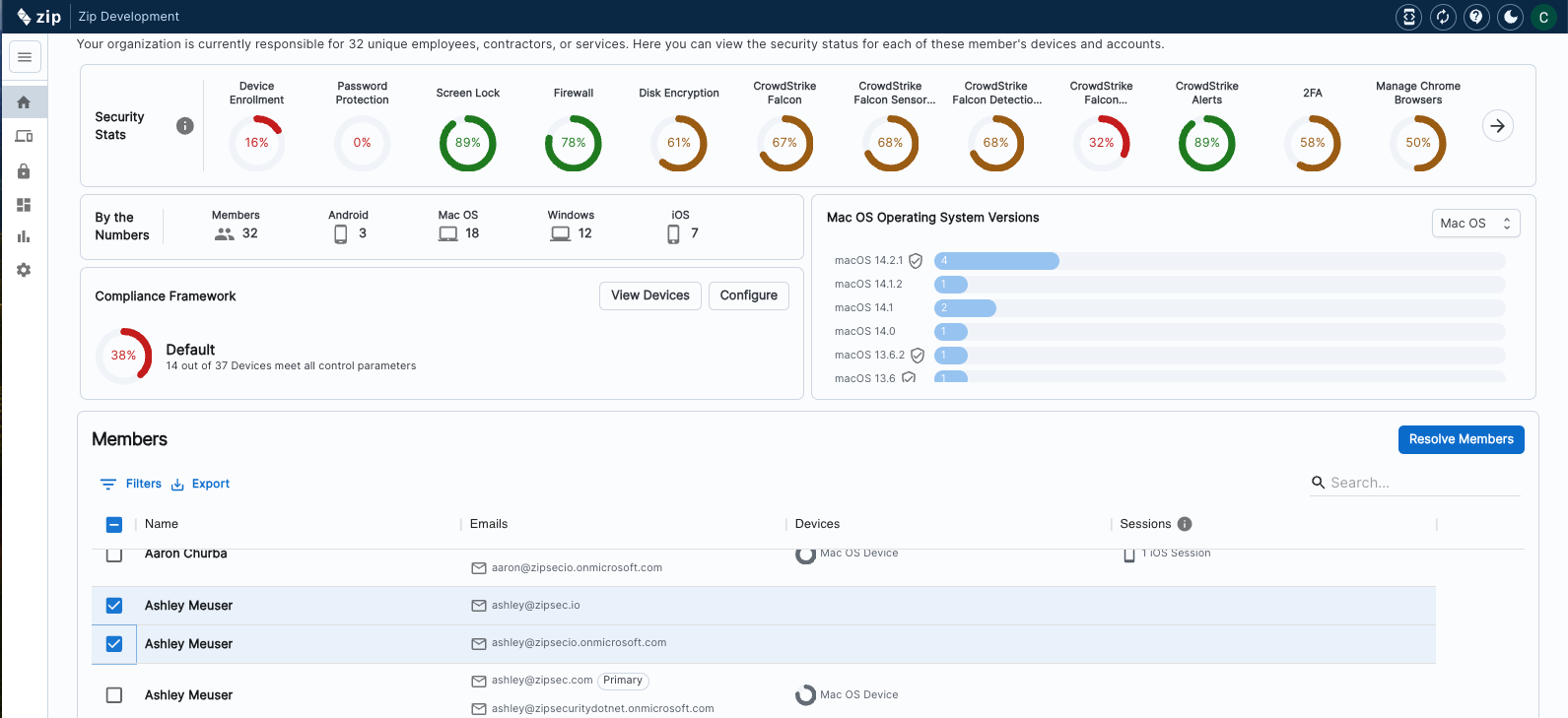Screen dimensions: 1568x718
Task: Click the Default compliance 38% gauge
Action: tap(123, 356)
